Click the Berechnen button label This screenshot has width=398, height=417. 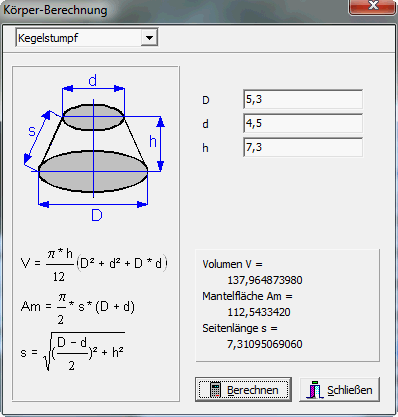253,390
